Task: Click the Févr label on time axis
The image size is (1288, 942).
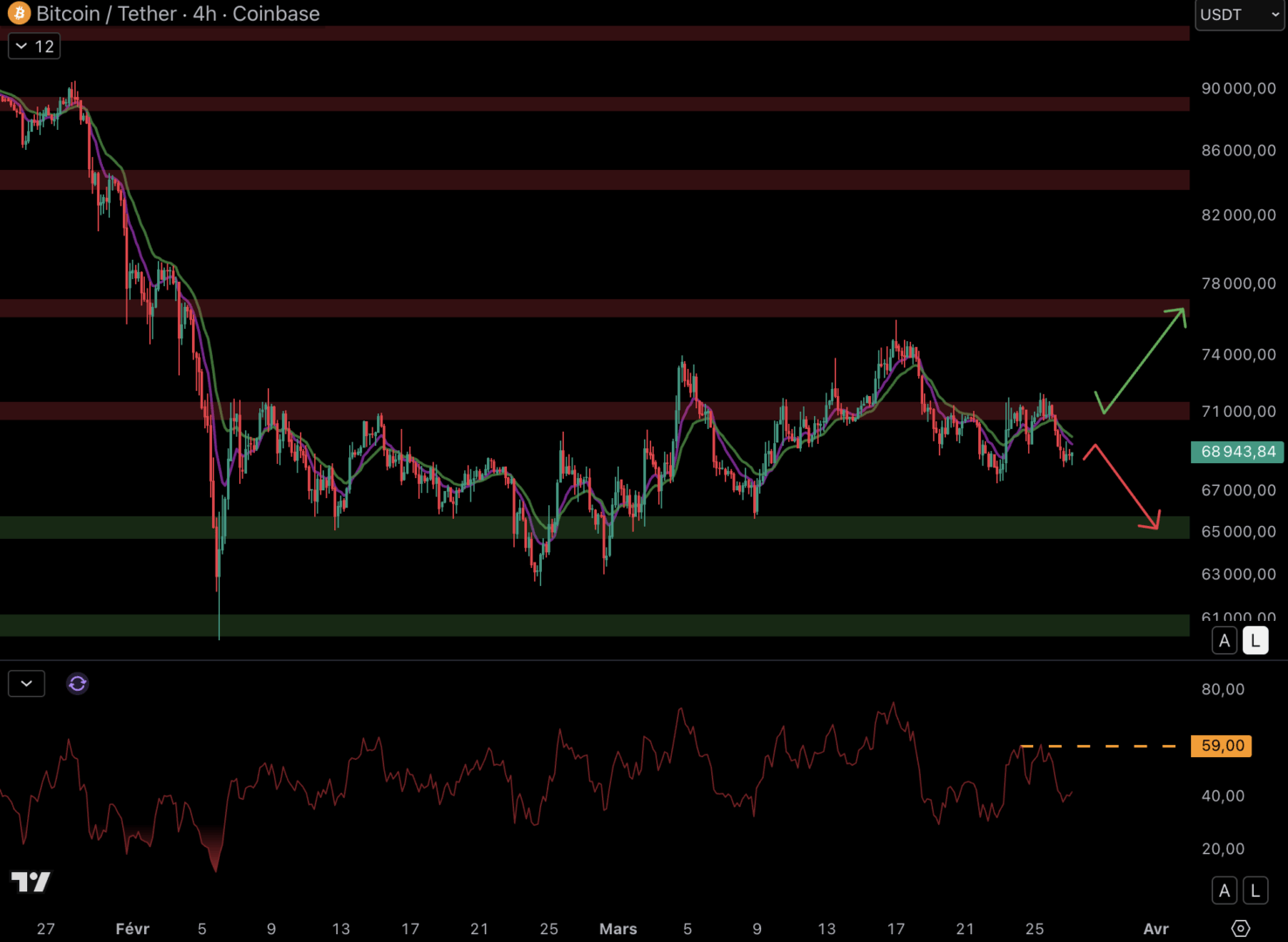Action: tap(133, 929)
